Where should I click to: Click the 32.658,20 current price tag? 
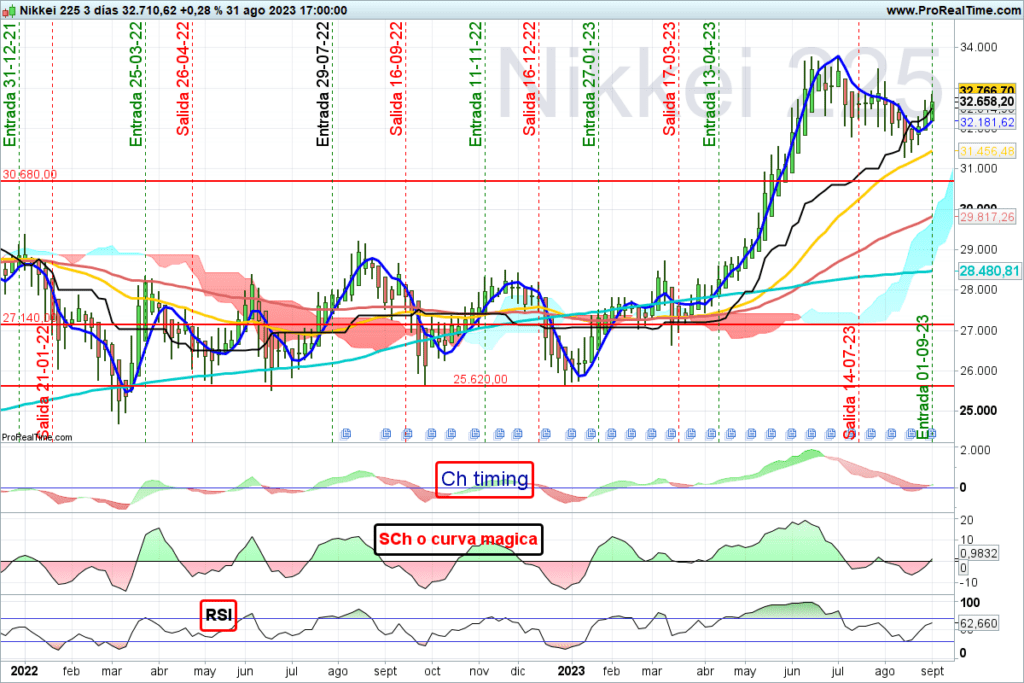(x=987, y=101)
